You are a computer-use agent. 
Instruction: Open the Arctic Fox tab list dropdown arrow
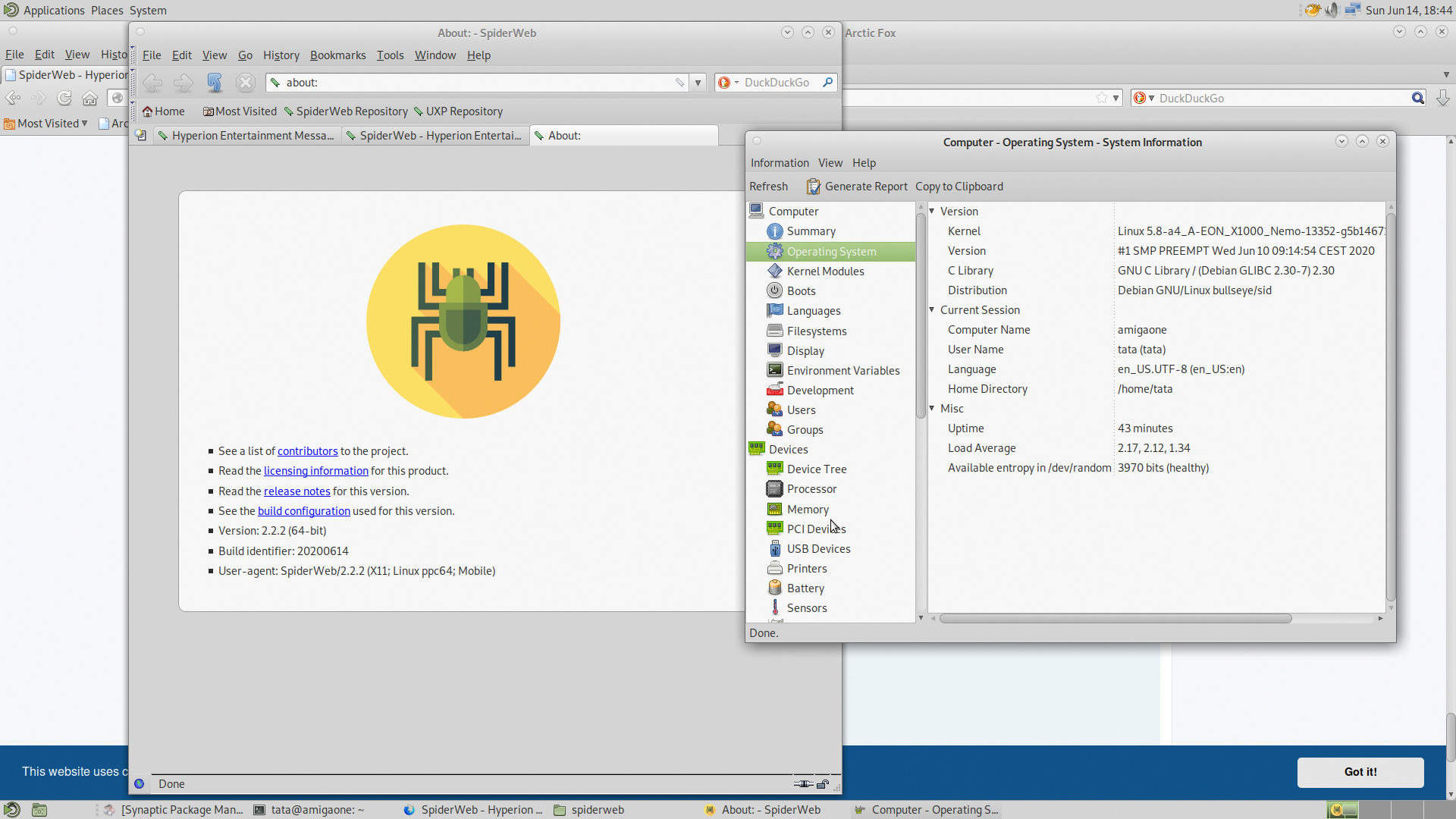(1446, 74)
